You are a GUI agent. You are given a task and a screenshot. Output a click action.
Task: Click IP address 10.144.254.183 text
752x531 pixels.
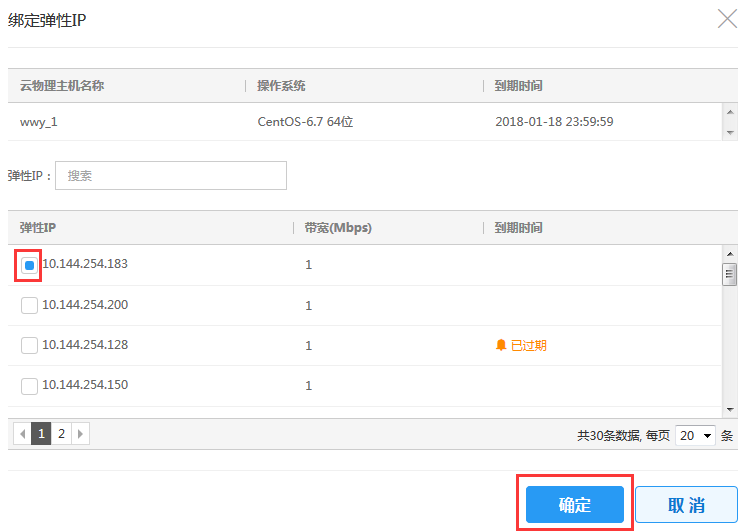[85, 264]
